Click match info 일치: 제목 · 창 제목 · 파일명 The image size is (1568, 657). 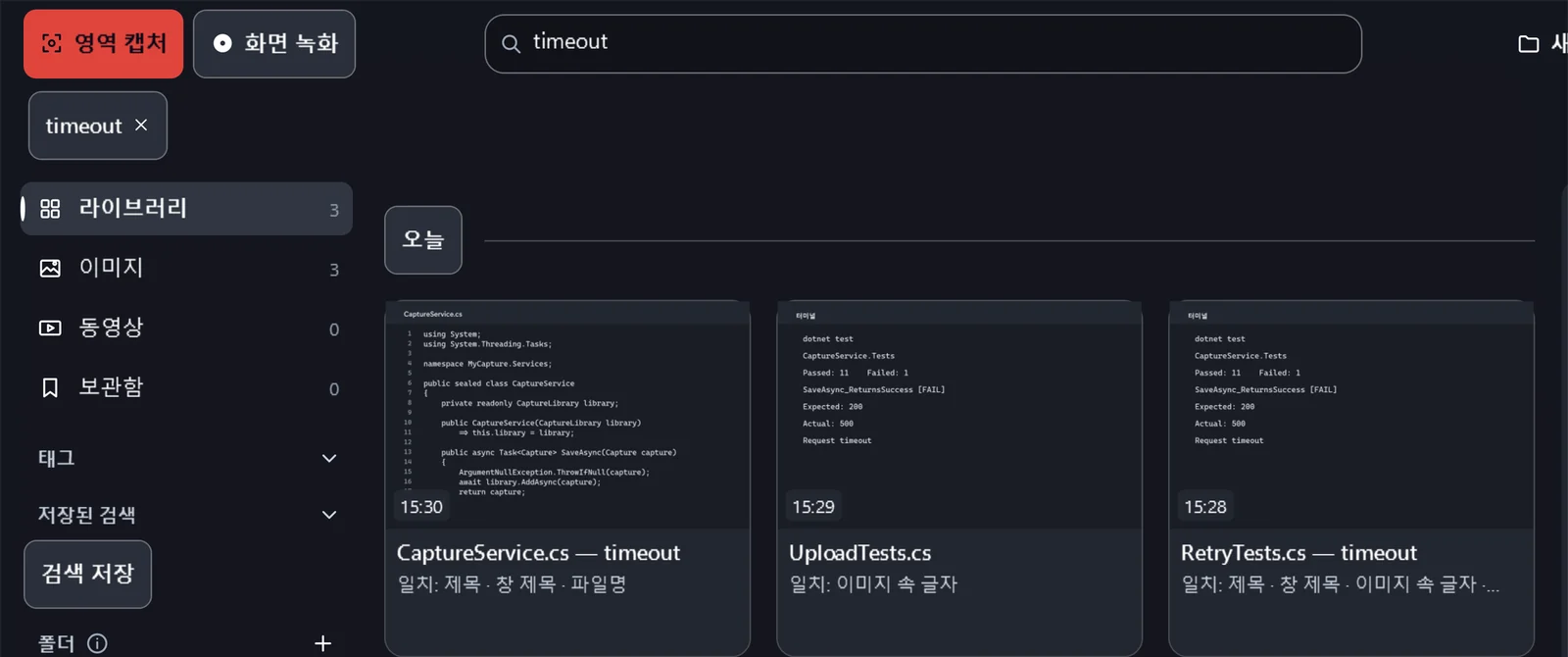click(512, 584)
